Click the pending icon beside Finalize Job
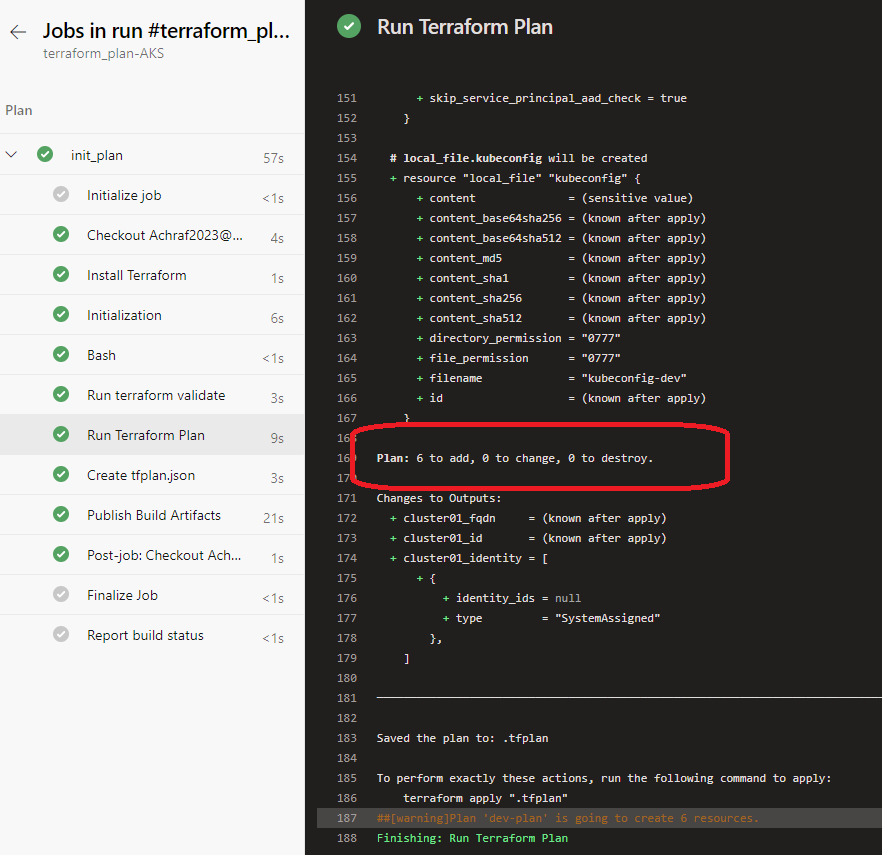This screenshot has width=882, height=855. coord(61,595)
